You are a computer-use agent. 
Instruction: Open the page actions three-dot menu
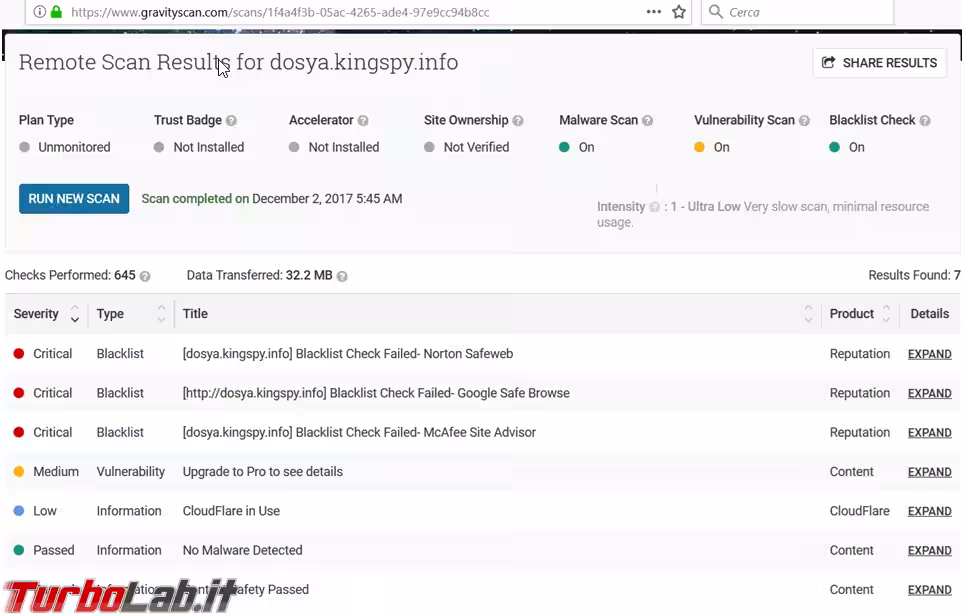(653, 12)
